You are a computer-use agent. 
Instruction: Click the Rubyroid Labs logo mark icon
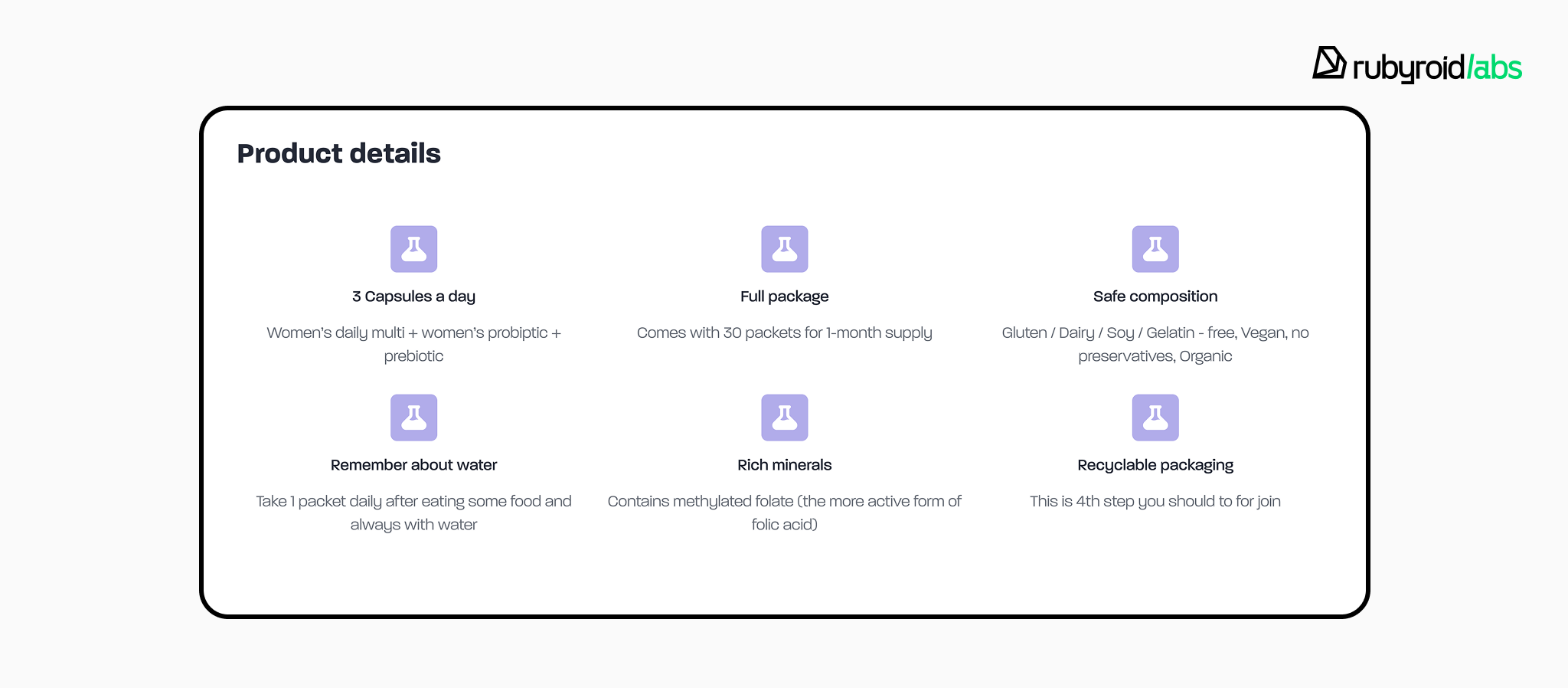pos(1329,63)
